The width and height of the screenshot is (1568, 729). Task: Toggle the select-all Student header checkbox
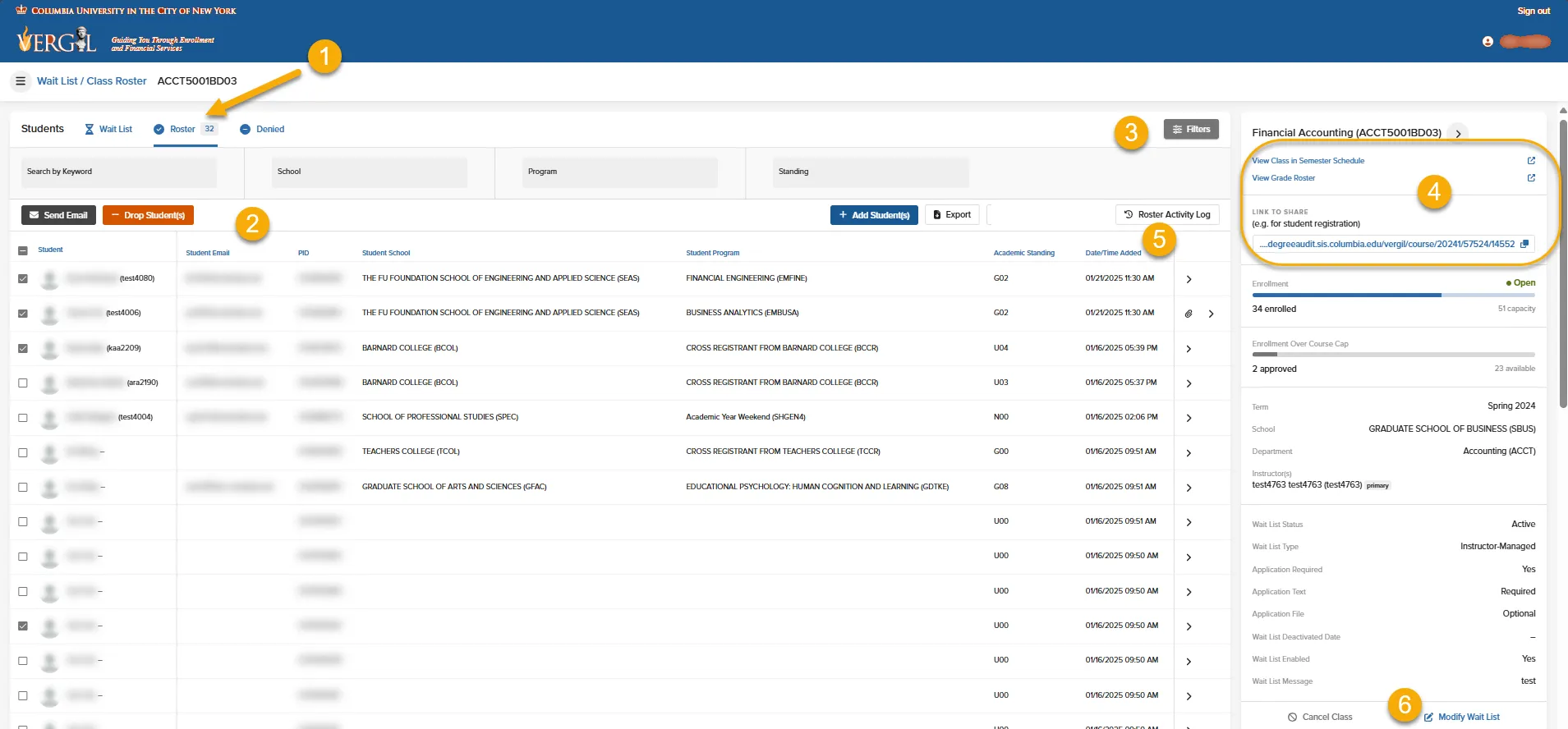click(x=23, y=250)
